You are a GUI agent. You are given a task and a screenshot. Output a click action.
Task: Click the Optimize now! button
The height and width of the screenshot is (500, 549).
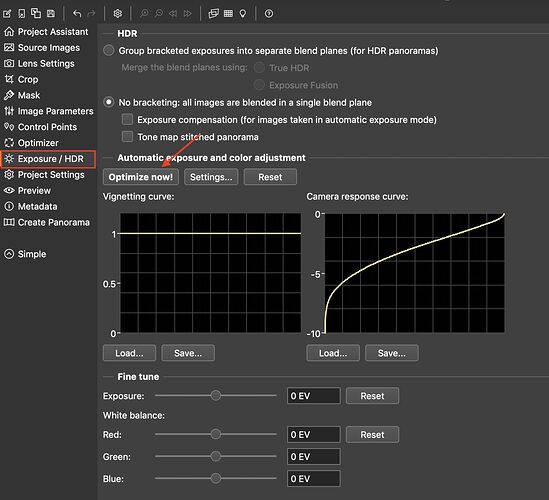[141, 177]
